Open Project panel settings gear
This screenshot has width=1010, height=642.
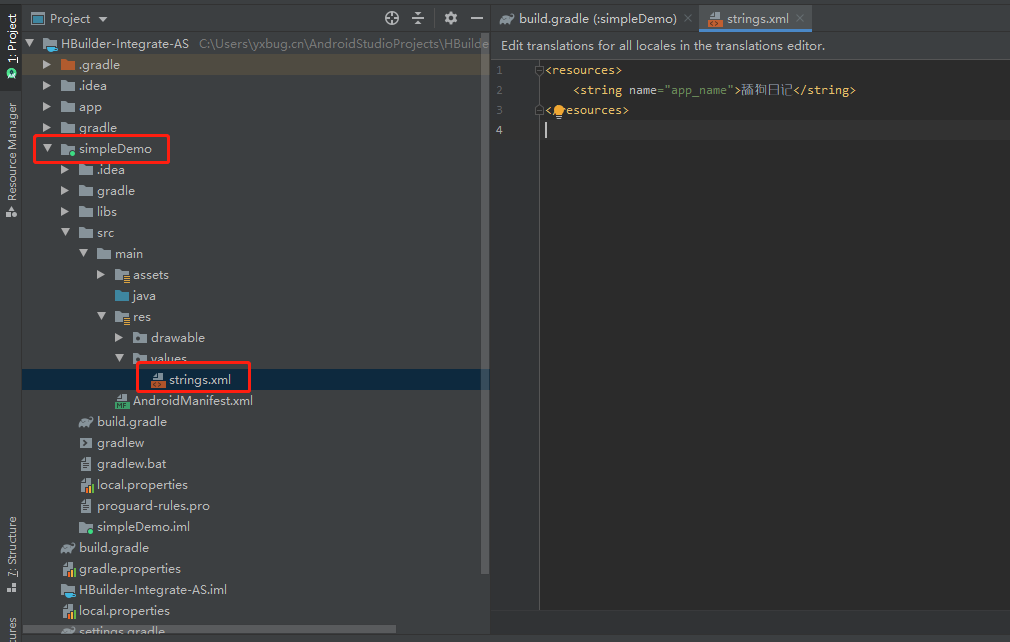[451, 18]
